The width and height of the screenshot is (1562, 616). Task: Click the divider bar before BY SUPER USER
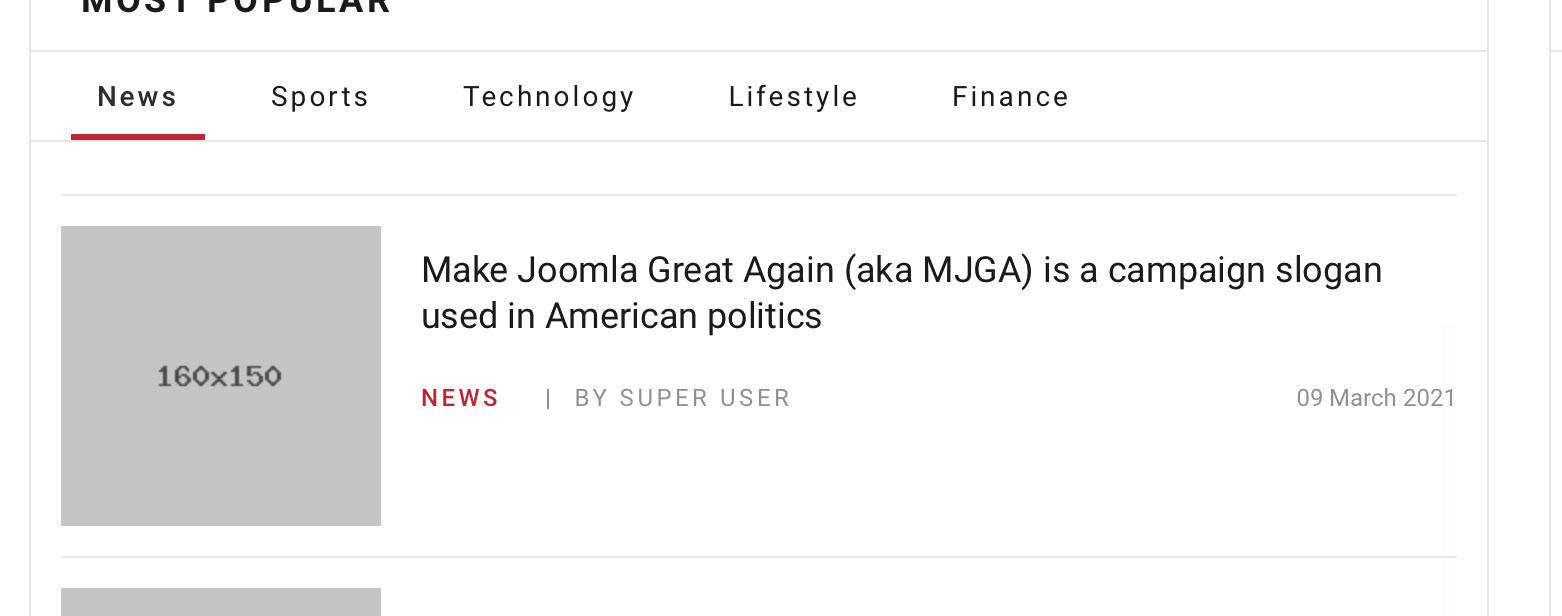(548, 399)
